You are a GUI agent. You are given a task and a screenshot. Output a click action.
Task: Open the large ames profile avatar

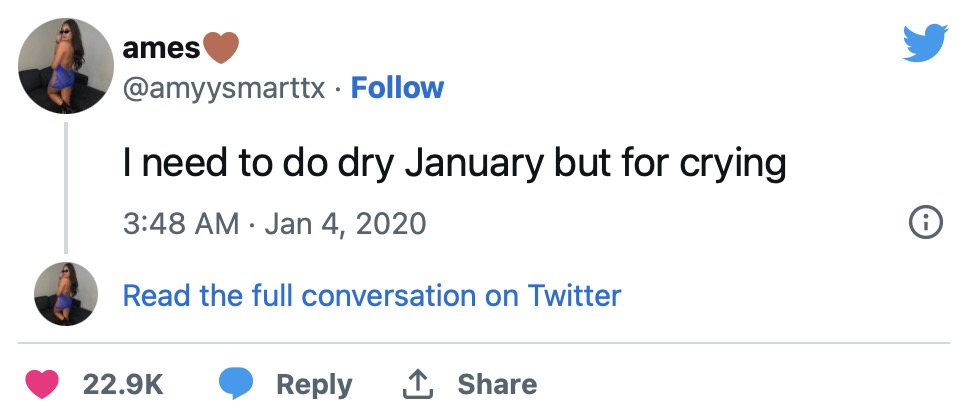point(66,66)
